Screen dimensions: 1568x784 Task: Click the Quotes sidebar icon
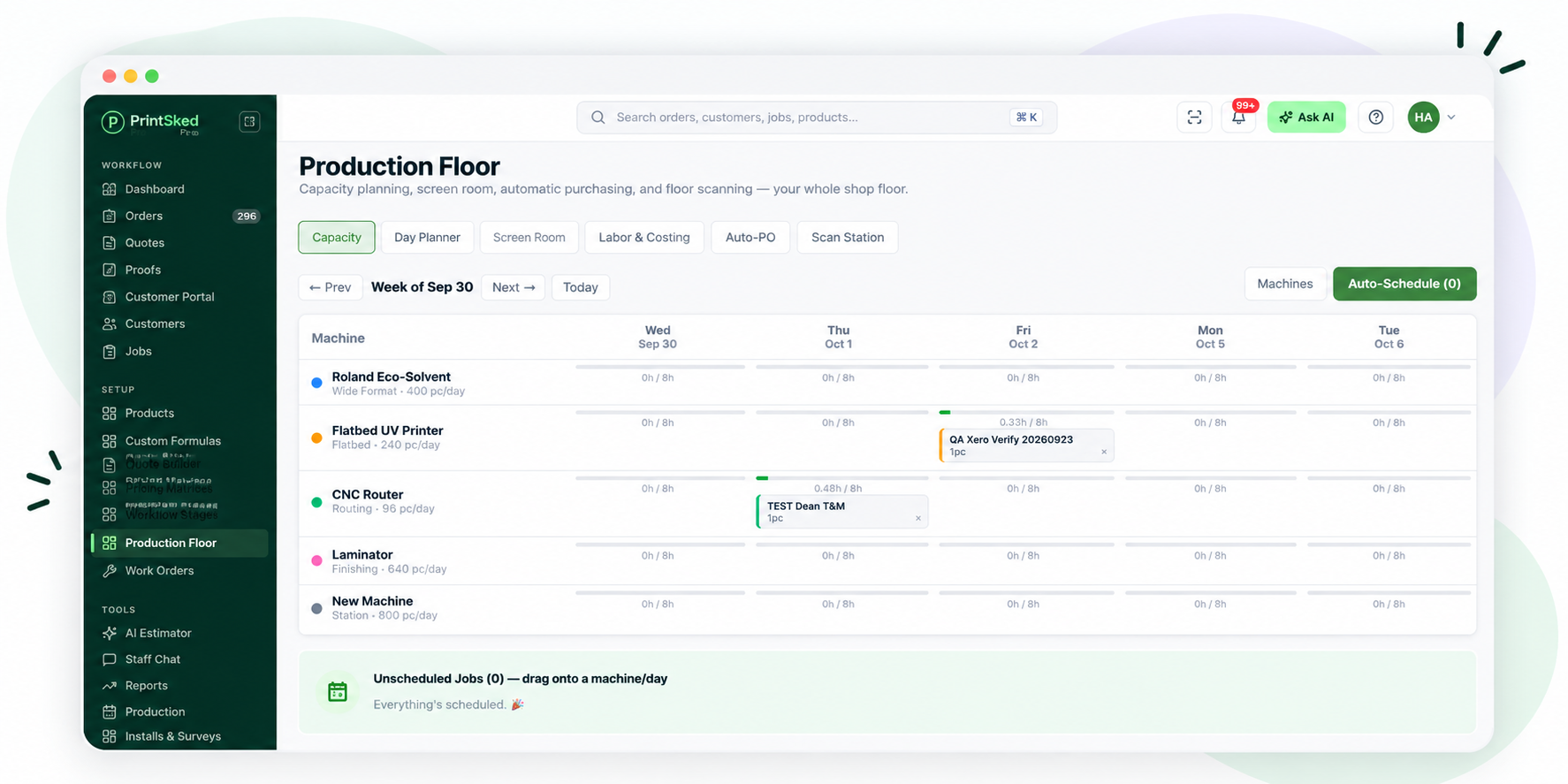tap(110, 243)
